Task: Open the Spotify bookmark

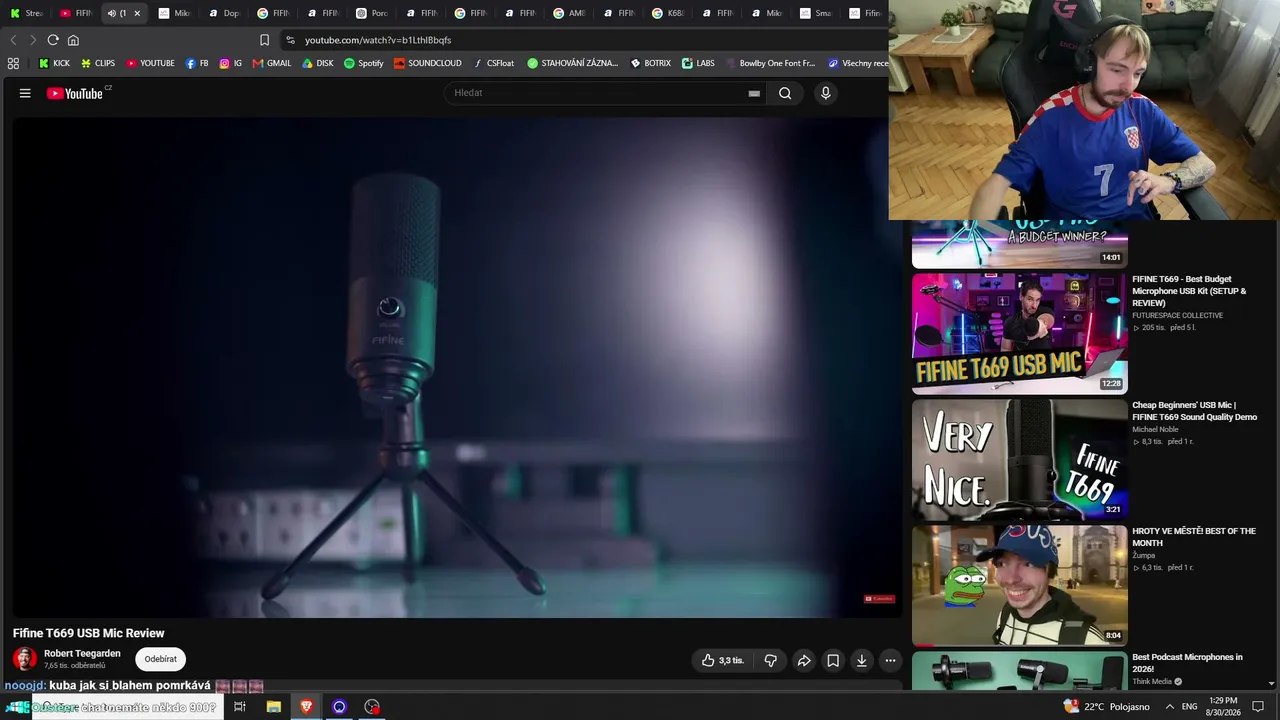Action: (363, 63)
